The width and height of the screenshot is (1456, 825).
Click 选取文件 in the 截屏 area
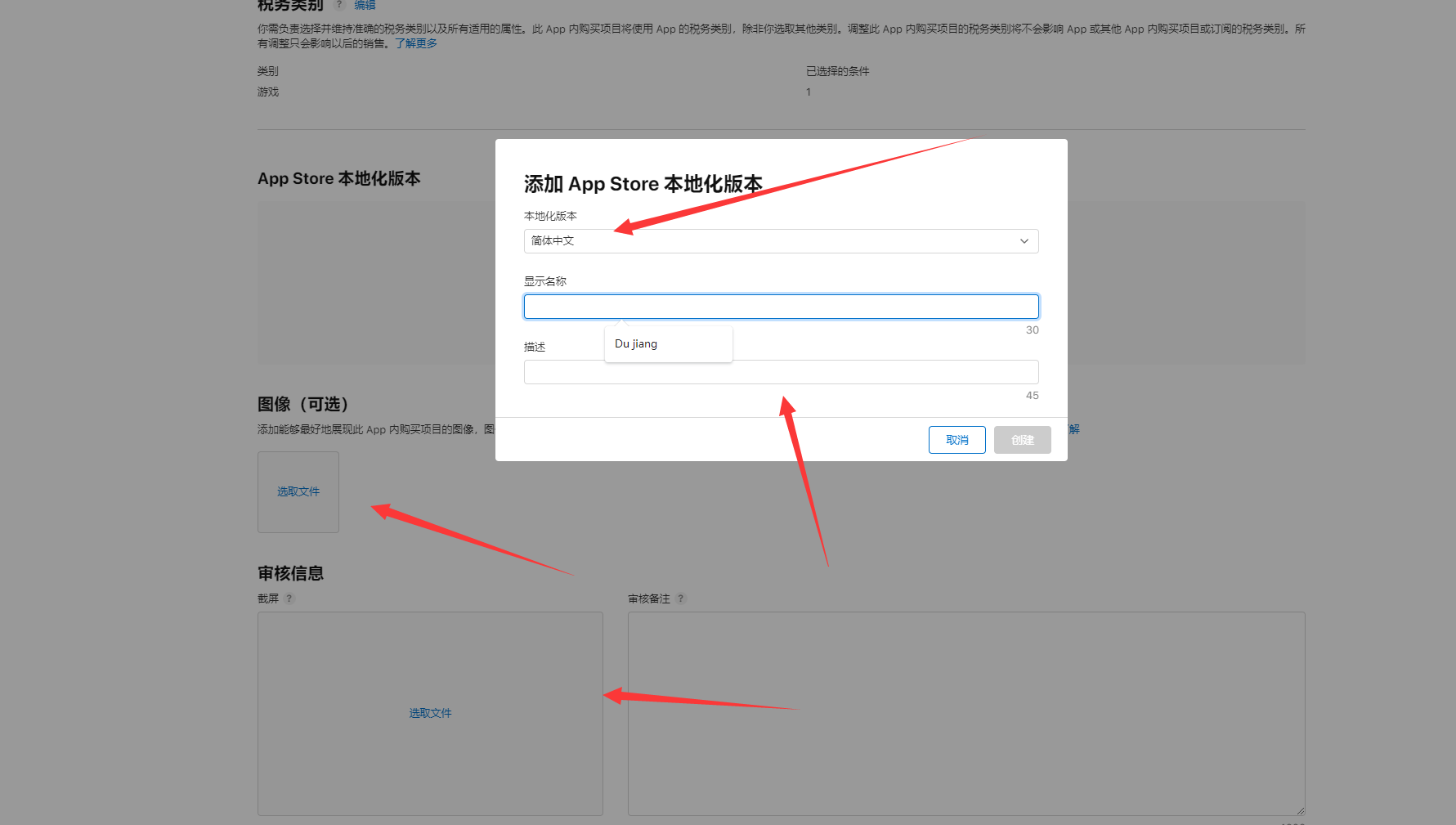point(430,713)
